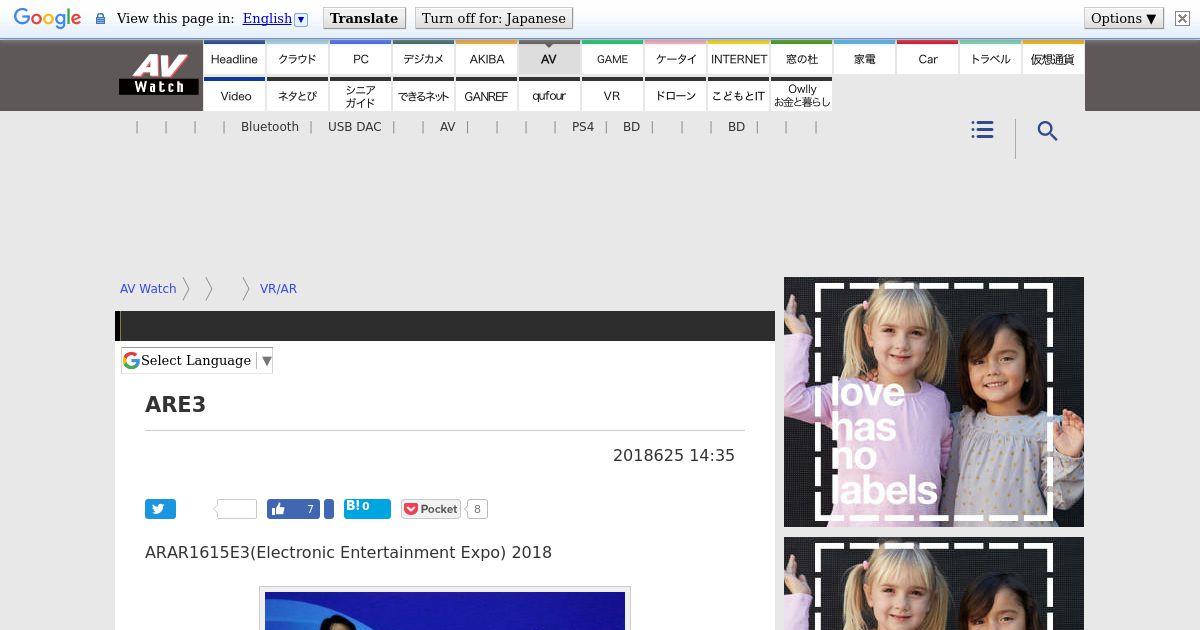This screenshot has height=630, width=1200.
Task: Save the article to Pocket
Action: [x=431, y=509]
